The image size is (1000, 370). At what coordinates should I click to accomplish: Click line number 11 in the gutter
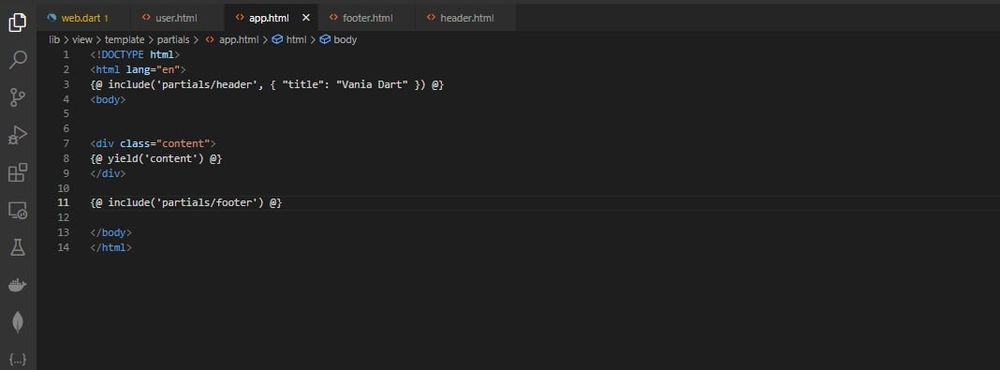[63, 202]
